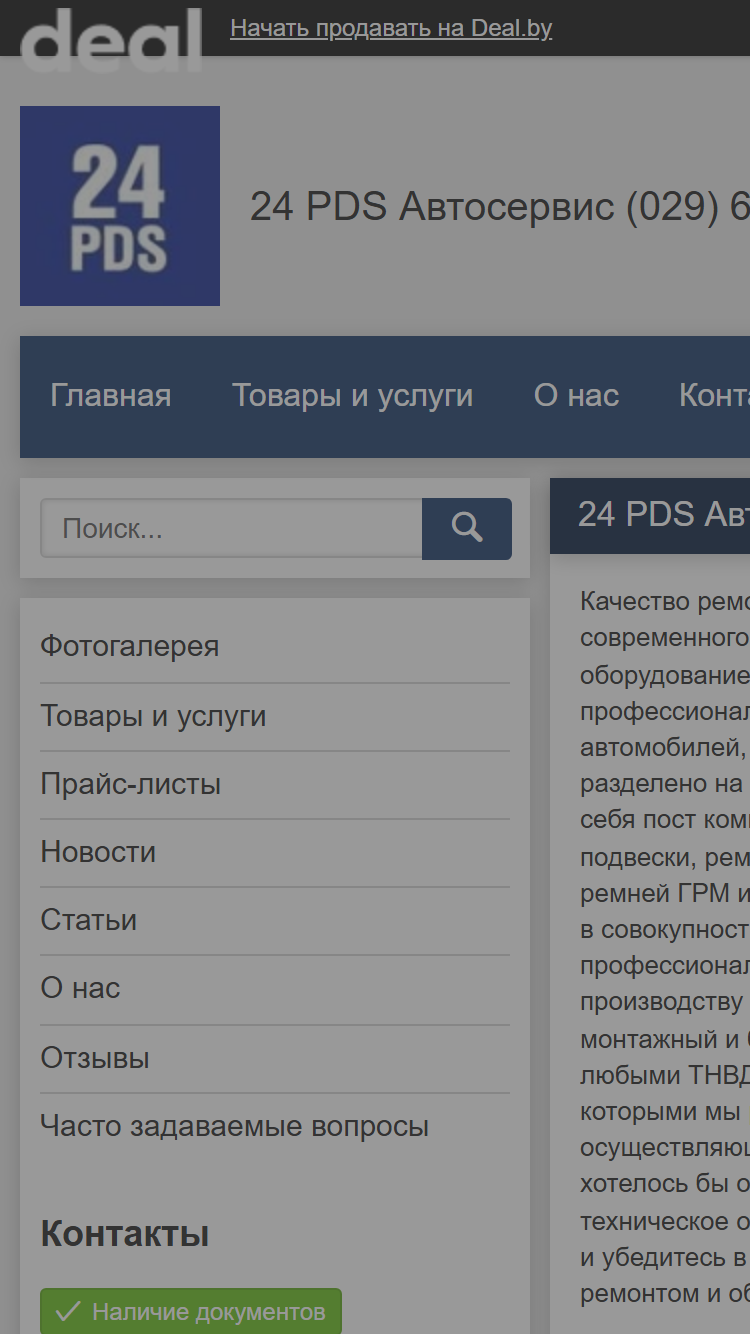Click the green Наличие документов badge

click(191, 1311)
